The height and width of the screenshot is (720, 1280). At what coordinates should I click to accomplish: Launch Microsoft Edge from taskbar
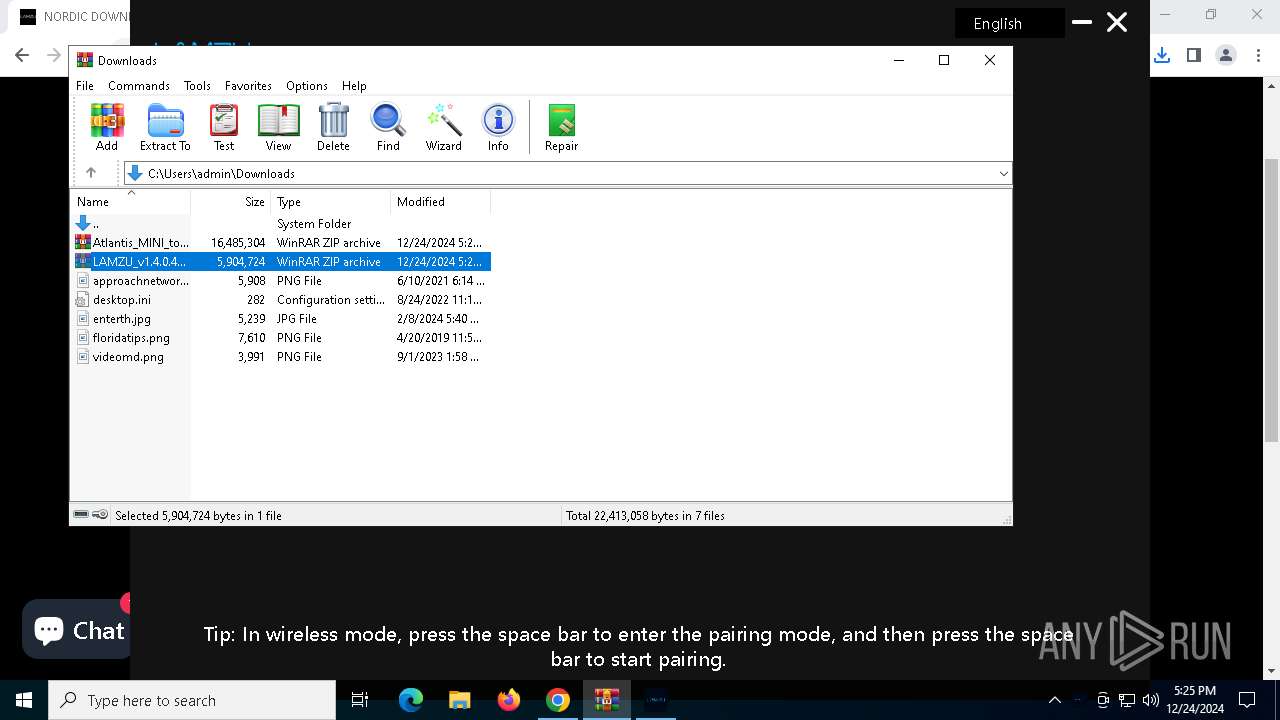coord(411,700)
